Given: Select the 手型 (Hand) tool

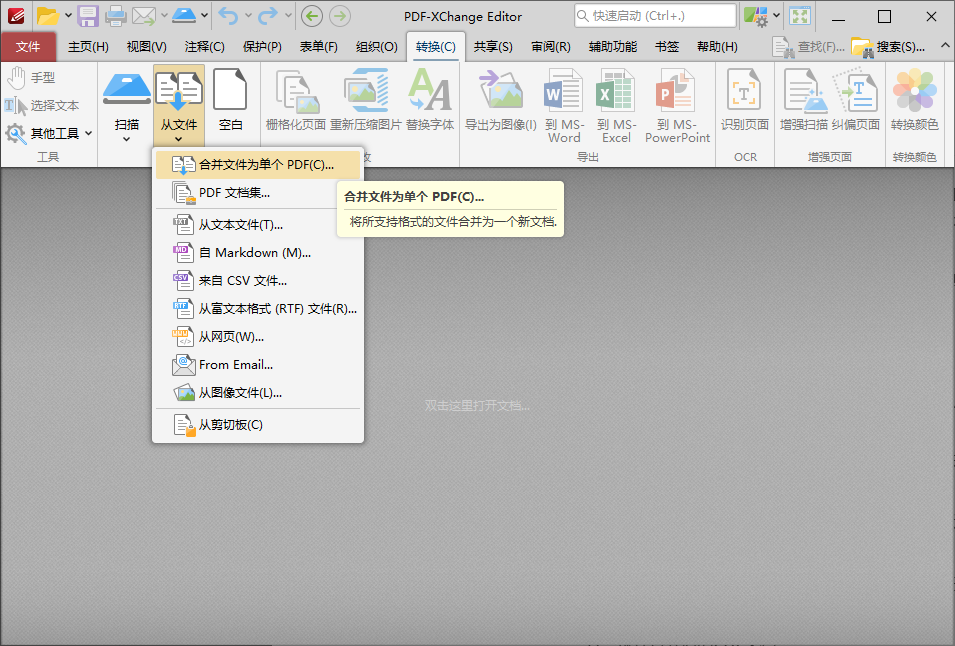Looking at the screenshot, I should pos(35,76).
